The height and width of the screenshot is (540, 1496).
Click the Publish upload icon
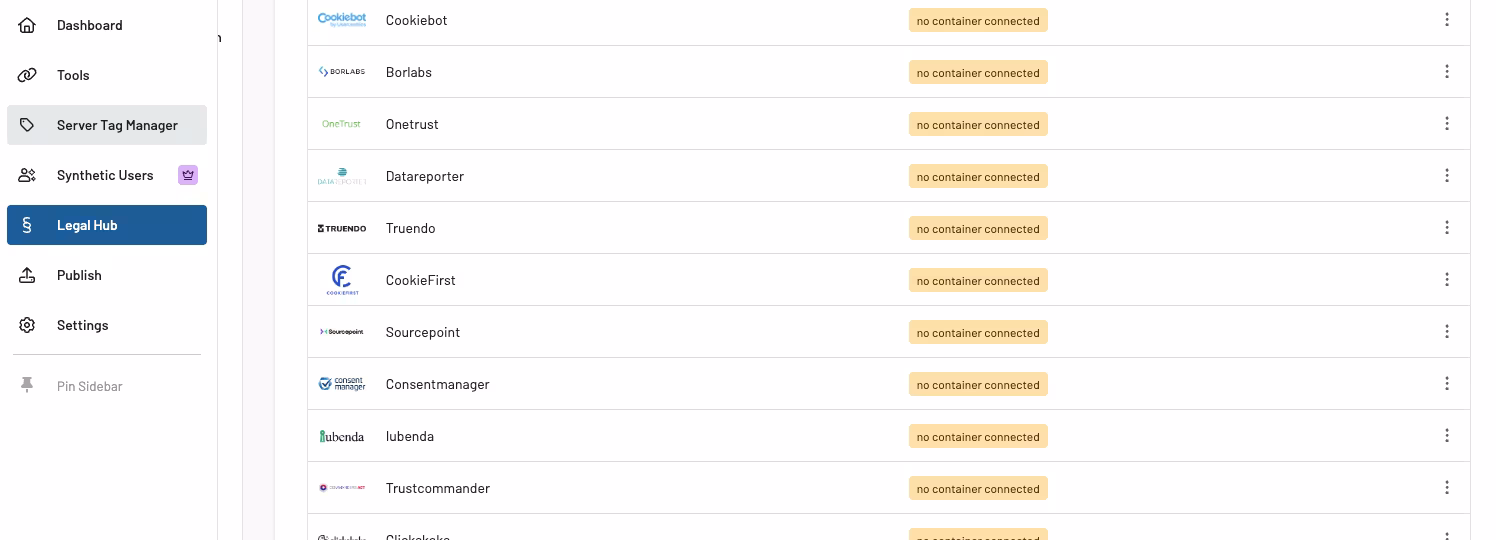pyautogui.click(x=27, y=275)
